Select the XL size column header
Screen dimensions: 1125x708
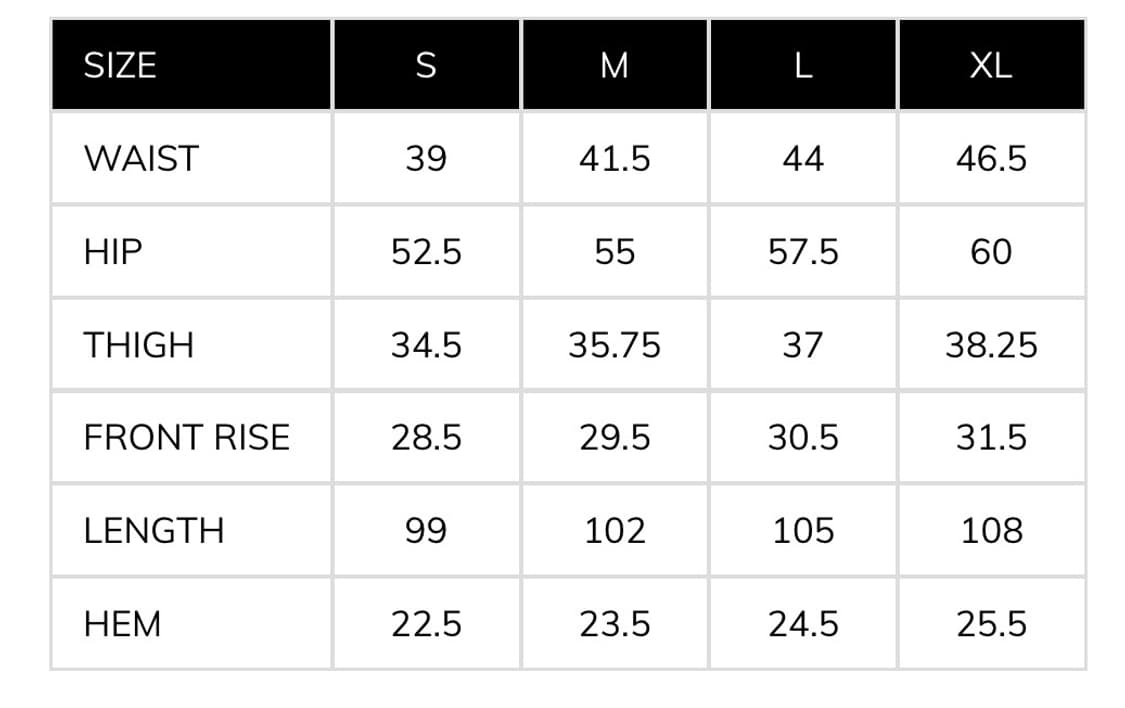(991, 66)
